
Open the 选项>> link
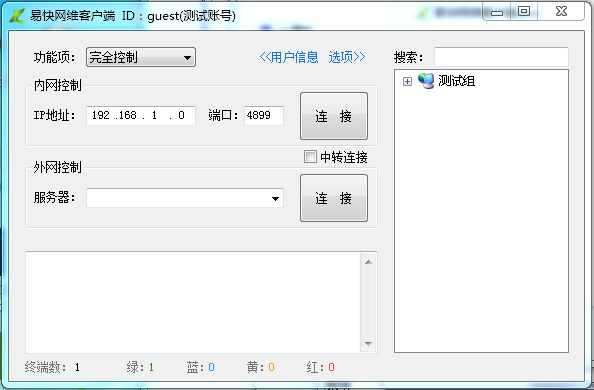pos(347,57)
